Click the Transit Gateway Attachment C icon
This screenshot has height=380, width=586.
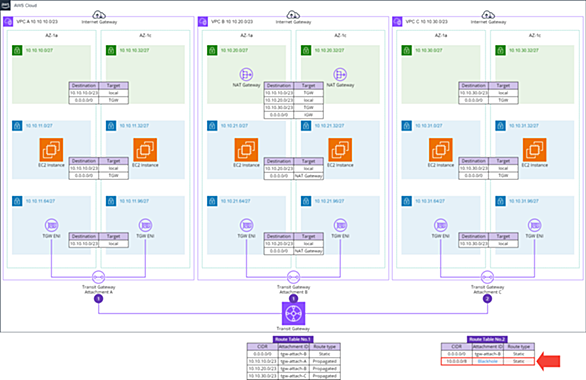487,277
